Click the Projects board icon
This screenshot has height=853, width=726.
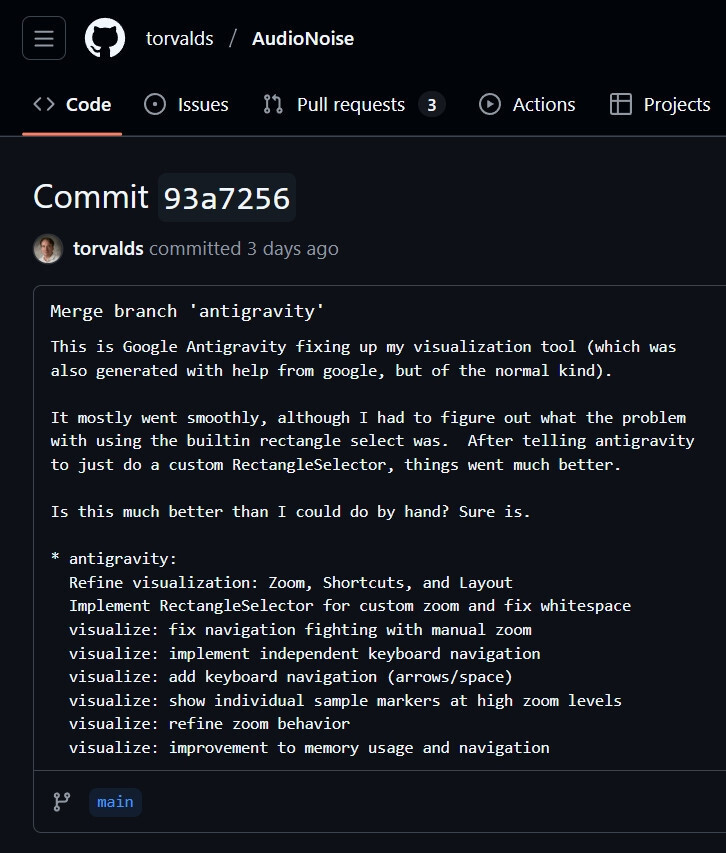tap(620, 104)
